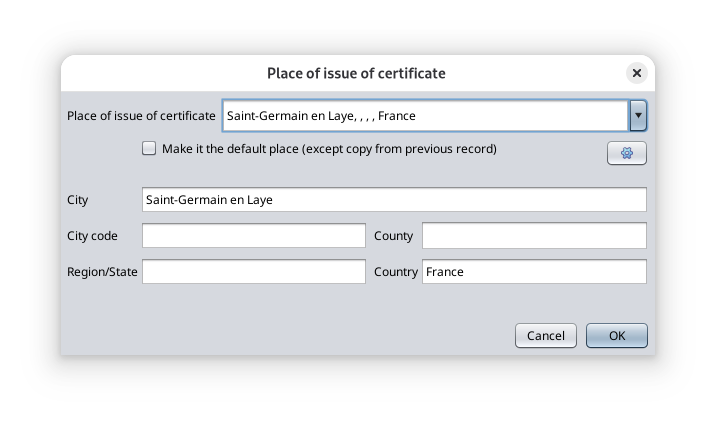
Task: Confirm with the OK button
Action: 616,336
